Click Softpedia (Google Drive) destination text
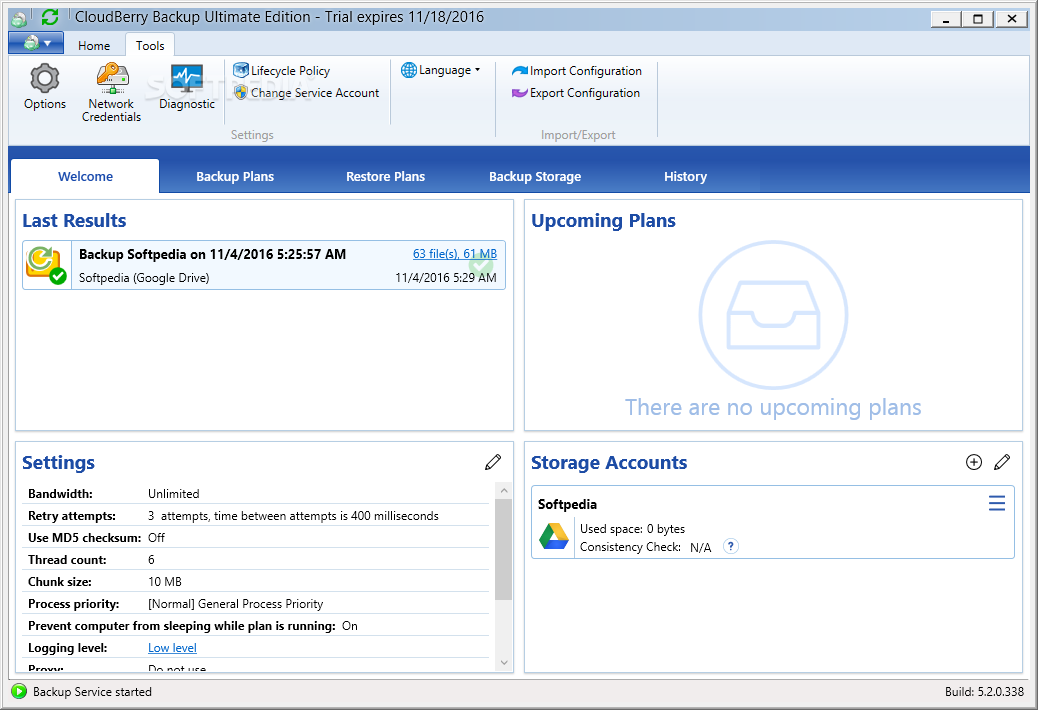The width and height of the screenshot is (1038, 710). (x=144, y=278)
